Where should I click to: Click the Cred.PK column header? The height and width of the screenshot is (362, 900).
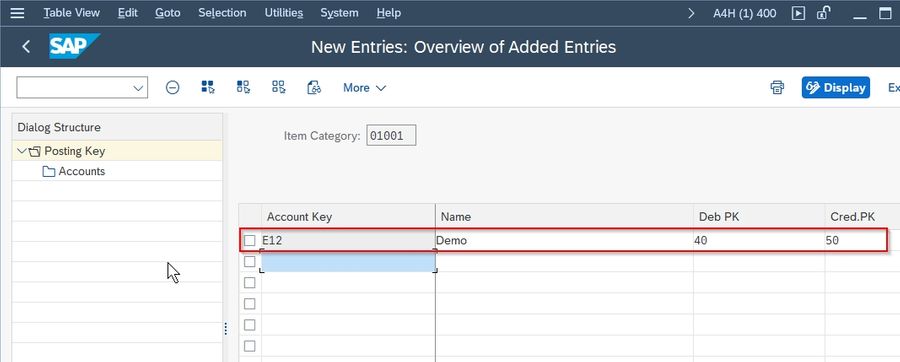[x=862, y=217]
